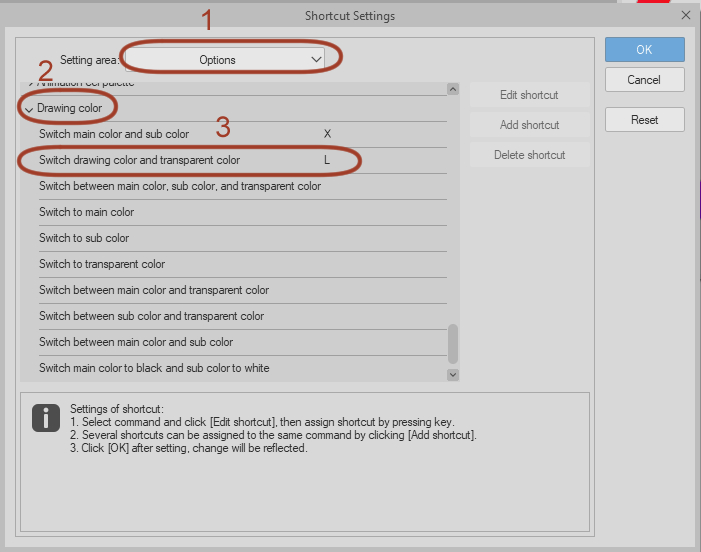Image resolution: width=701 pixels, height=552 pixels.
Task: Click the Delete shortcut button
Action: [x=529, y=155]
